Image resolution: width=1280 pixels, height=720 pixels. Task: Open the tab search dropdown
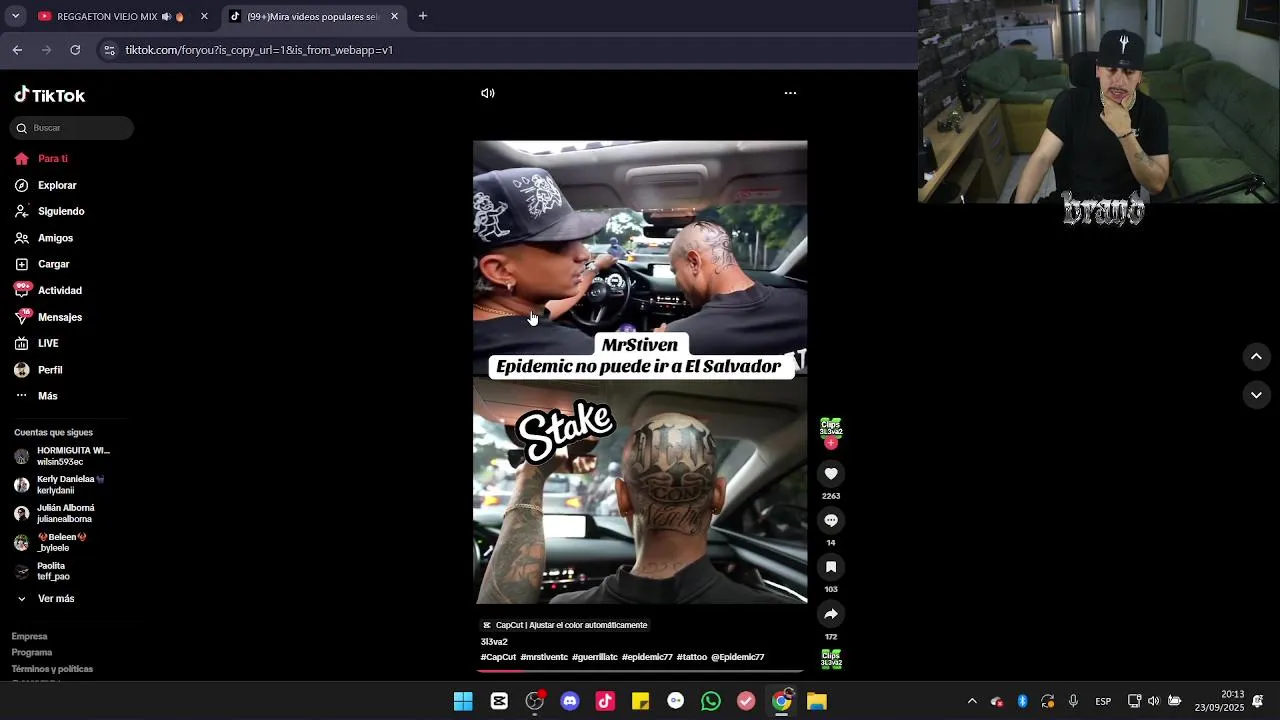coord(15,16)
